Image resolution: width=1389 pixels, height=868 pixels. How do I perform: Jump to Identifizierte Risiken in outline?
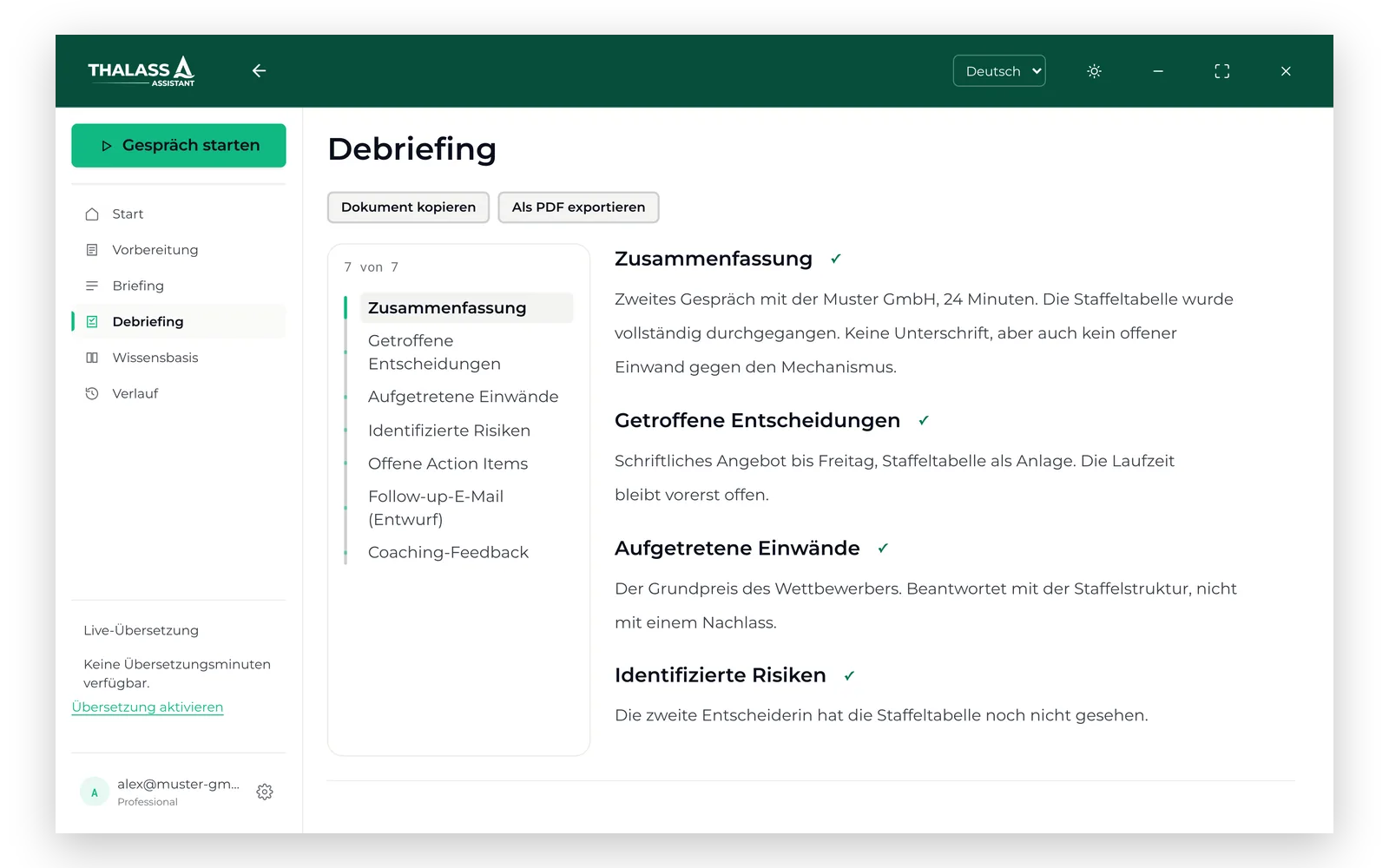[x=466, y=431]
